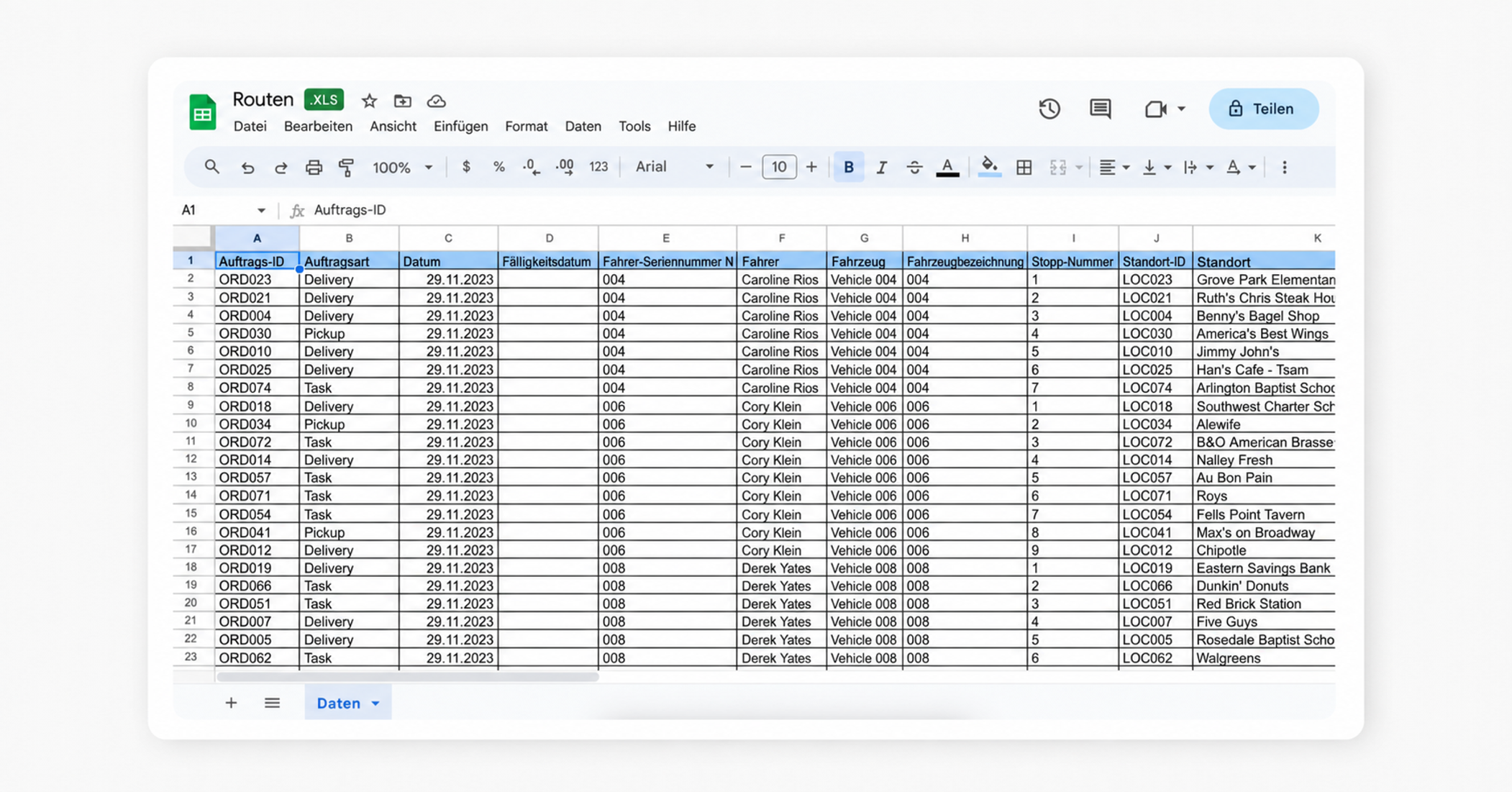This screenshot has width=1512, height=792.
Task: Open the Hilfe menu
Action: (x=681, y=126)
